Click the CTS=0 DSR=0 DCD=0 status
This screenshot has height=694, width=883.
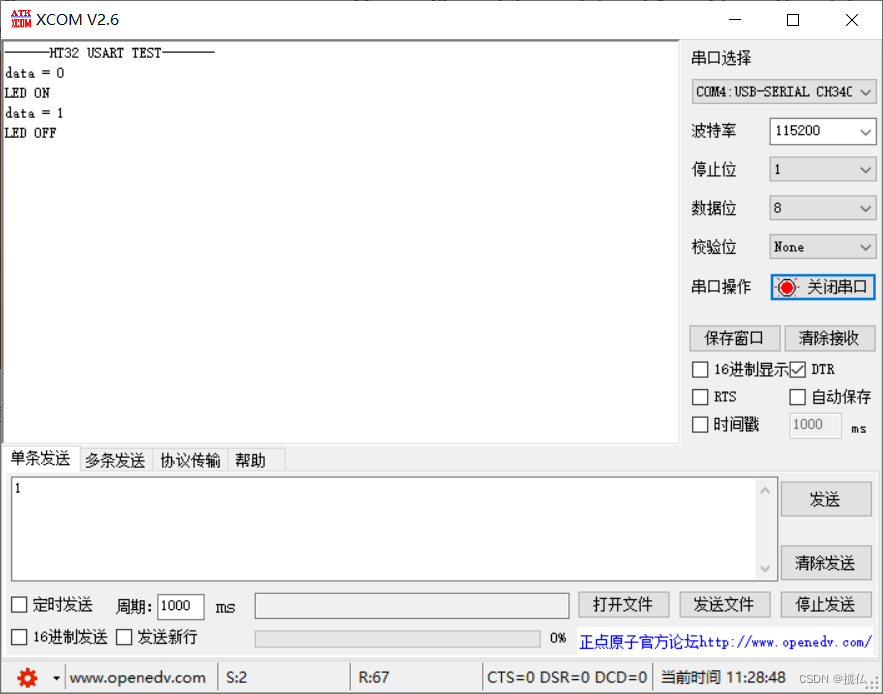567,678
